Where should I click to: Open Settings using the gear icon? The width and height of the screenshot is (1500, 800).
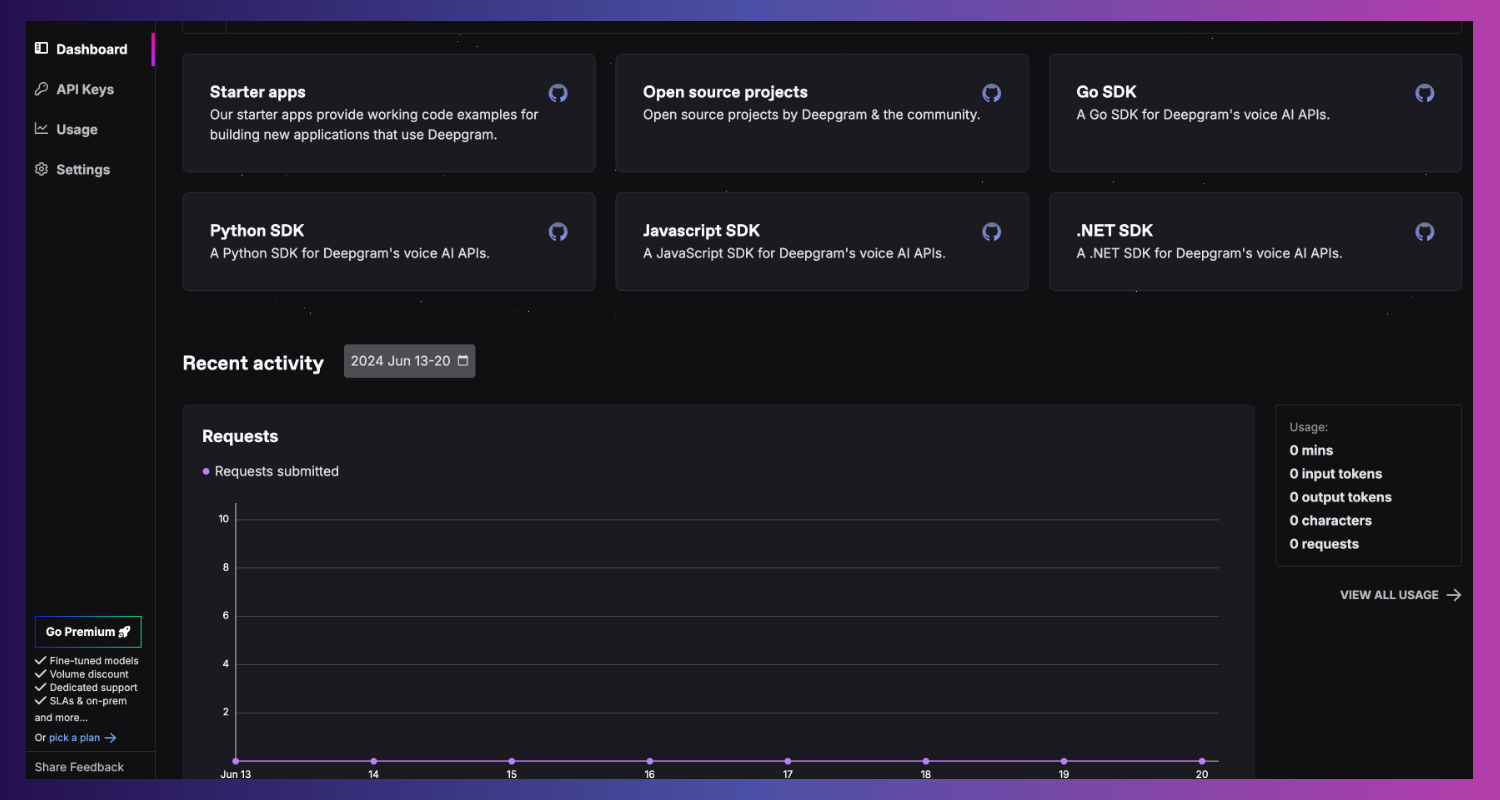tap(41, 168)
